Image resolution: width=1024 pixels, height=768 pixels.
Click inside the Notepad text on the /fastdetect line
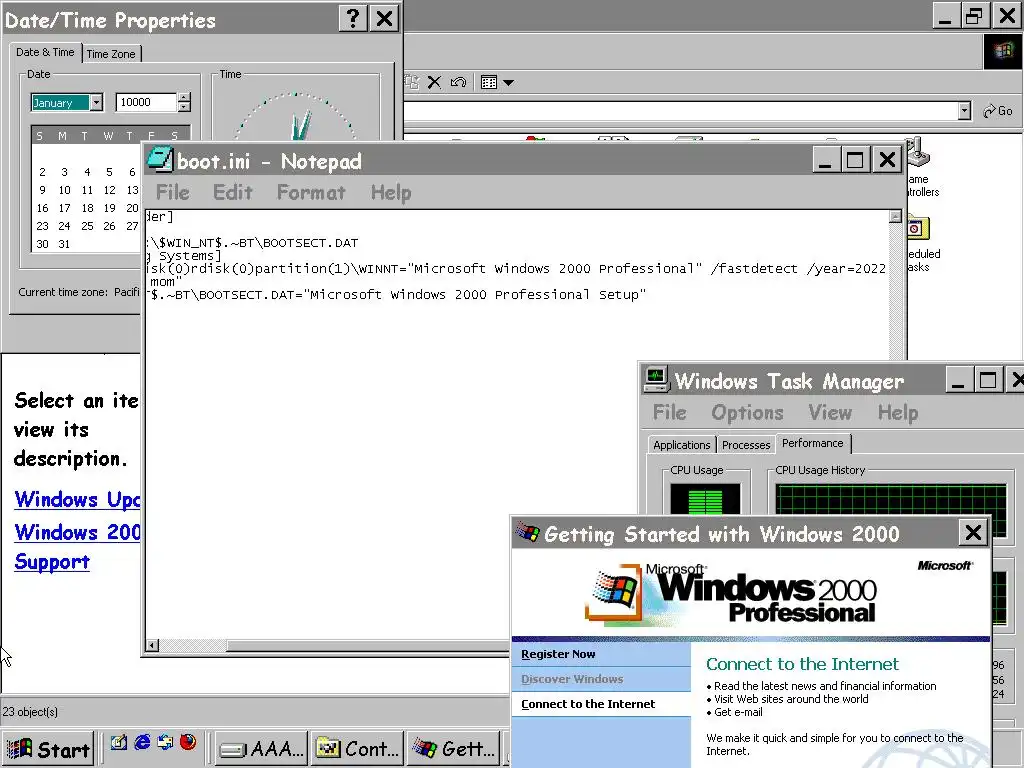tap(516, 268)
